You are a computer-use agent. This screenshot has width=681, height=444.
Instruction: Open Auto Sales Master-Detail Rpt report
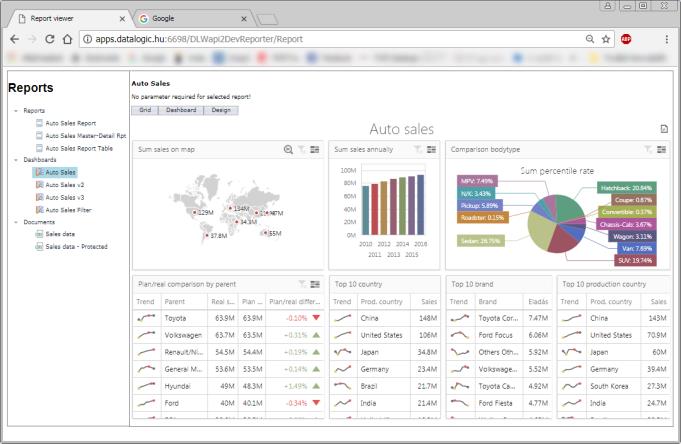coord(84,135)
